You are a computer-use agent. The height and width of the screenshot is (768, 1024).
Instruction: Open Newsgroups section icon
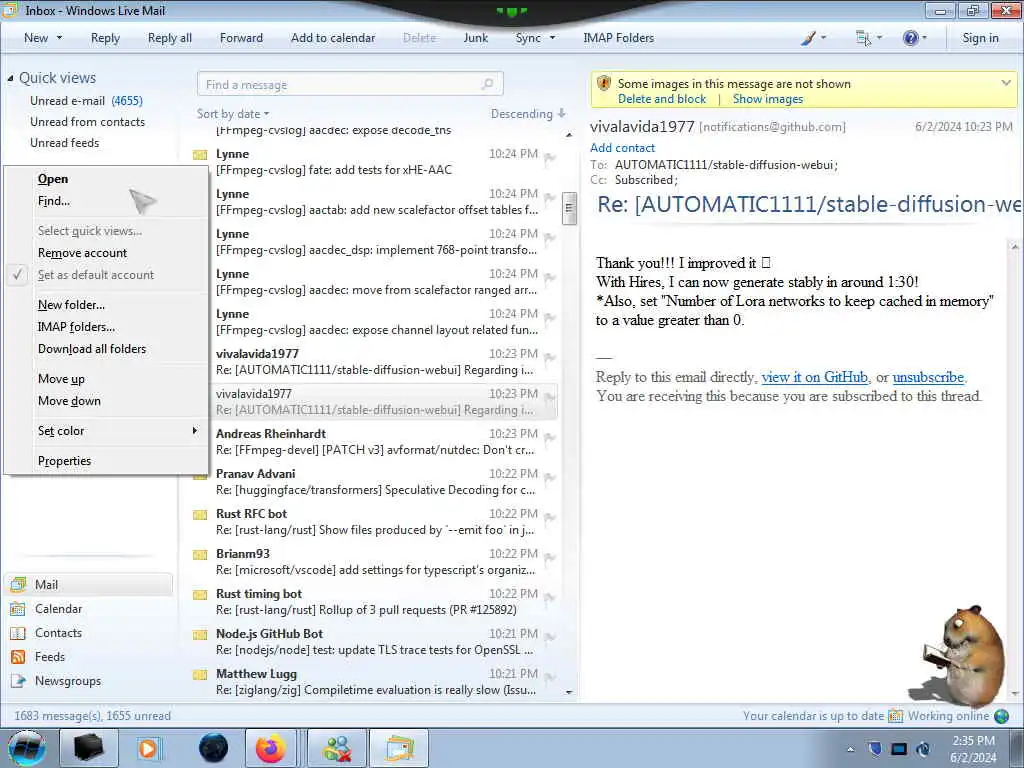(18, 680)
